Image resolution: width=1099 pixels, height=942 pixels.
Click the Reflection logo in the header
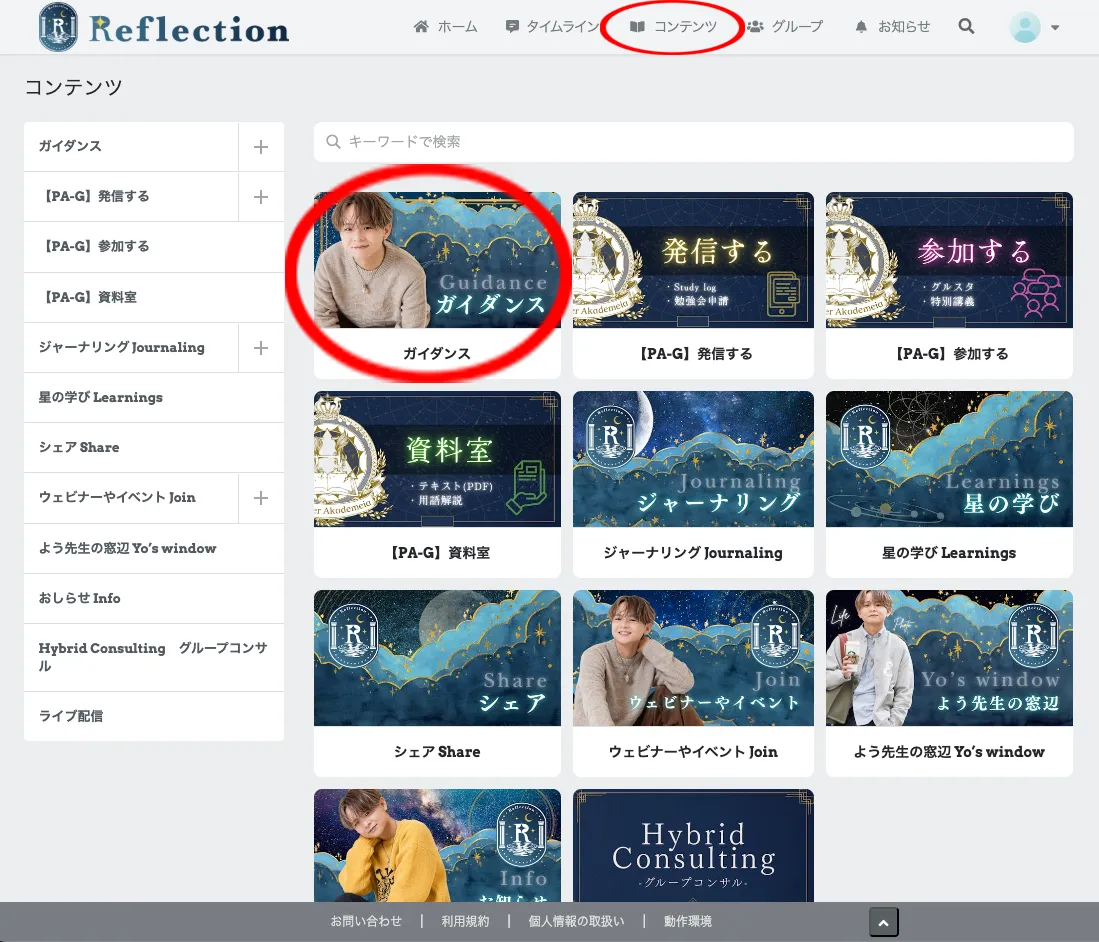coord(164,28)
